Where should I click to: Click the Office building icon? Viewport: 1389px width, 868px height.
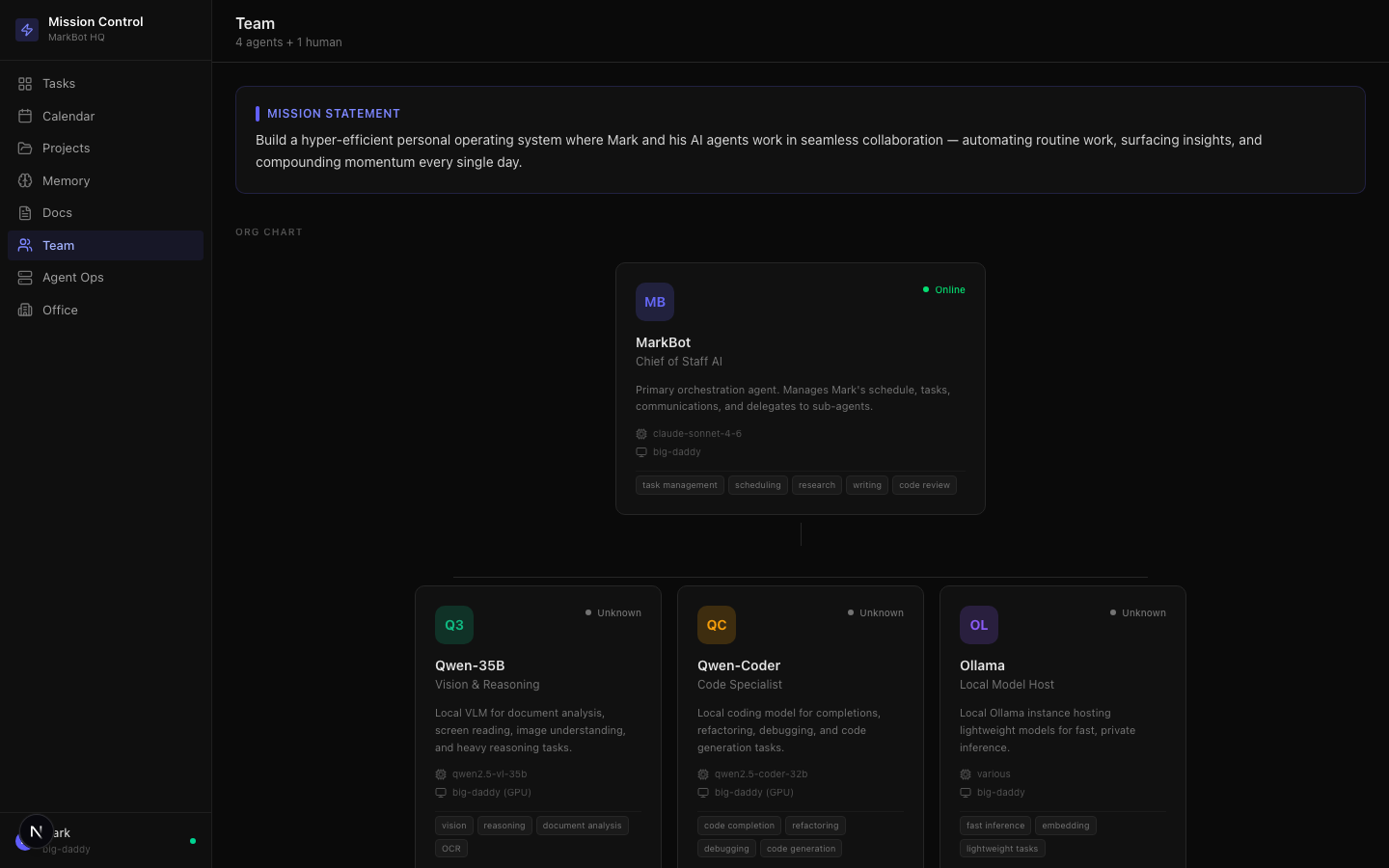tap(25, 311)
